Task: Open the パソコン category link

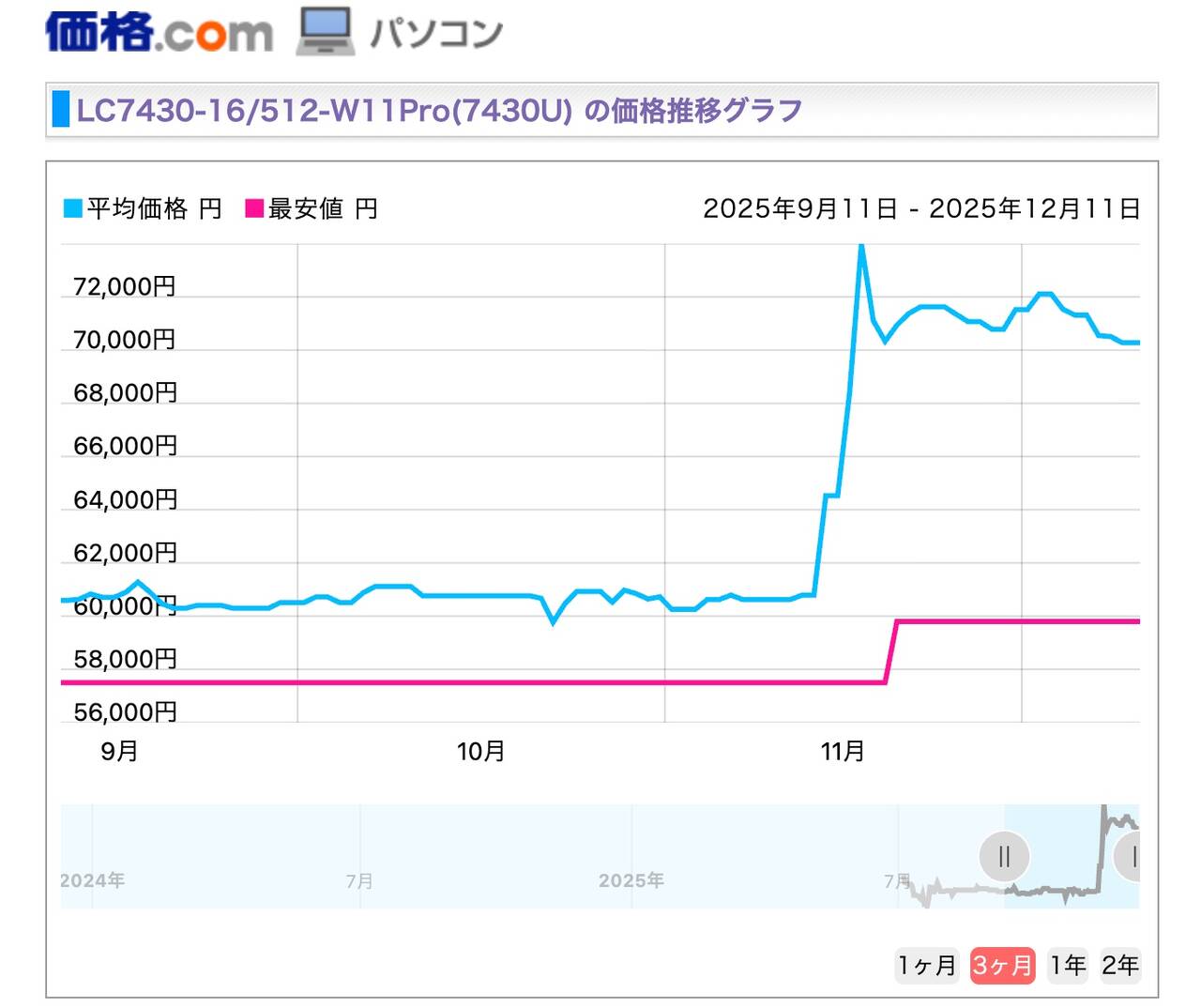Action: coord(436,34)
